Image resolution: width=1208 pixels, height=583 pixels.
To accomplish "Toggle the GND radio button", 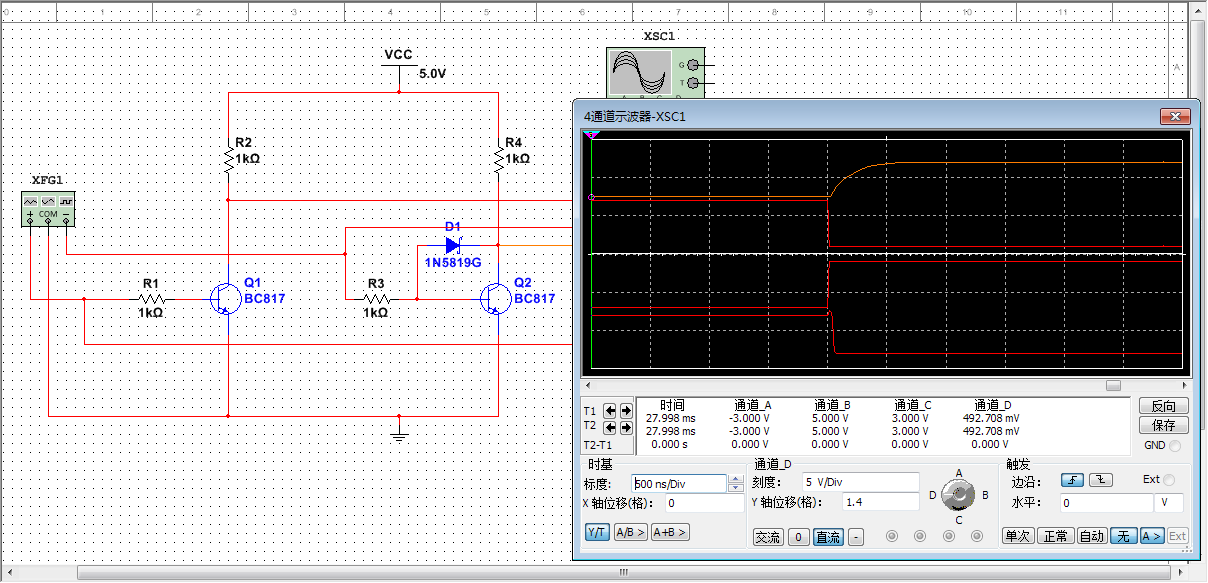I will coord(1174,446).
